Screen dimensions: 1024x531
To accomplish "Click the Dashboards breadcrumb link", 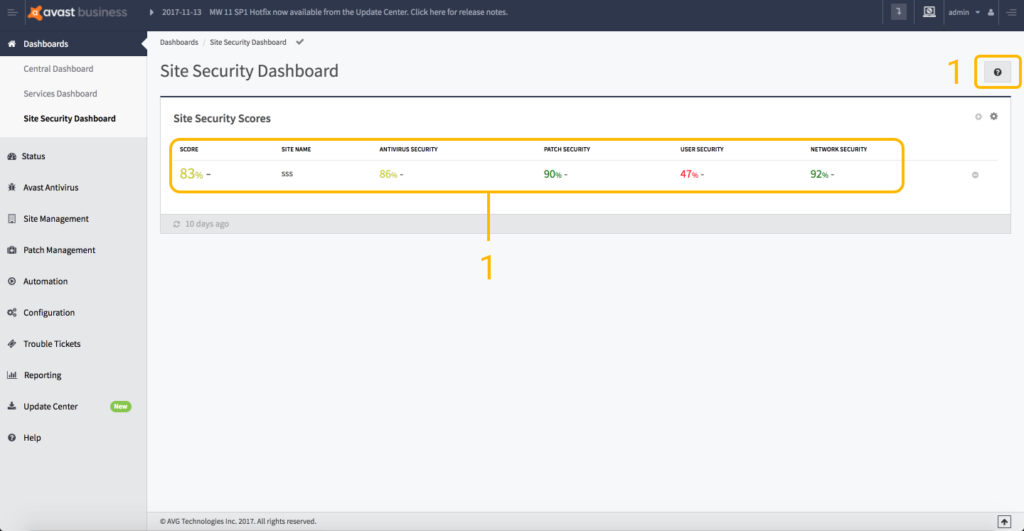I will coord(179,42).
